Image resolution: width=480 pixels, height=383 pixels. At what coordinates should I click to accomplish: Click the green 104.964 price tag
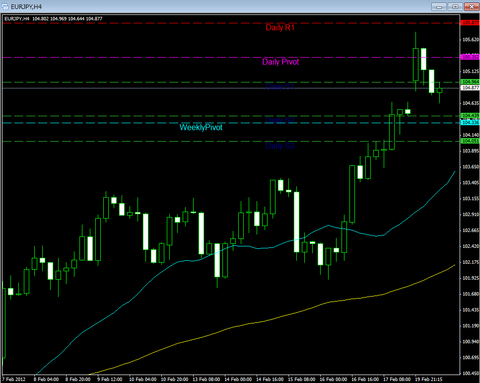(x=470, y=82)
